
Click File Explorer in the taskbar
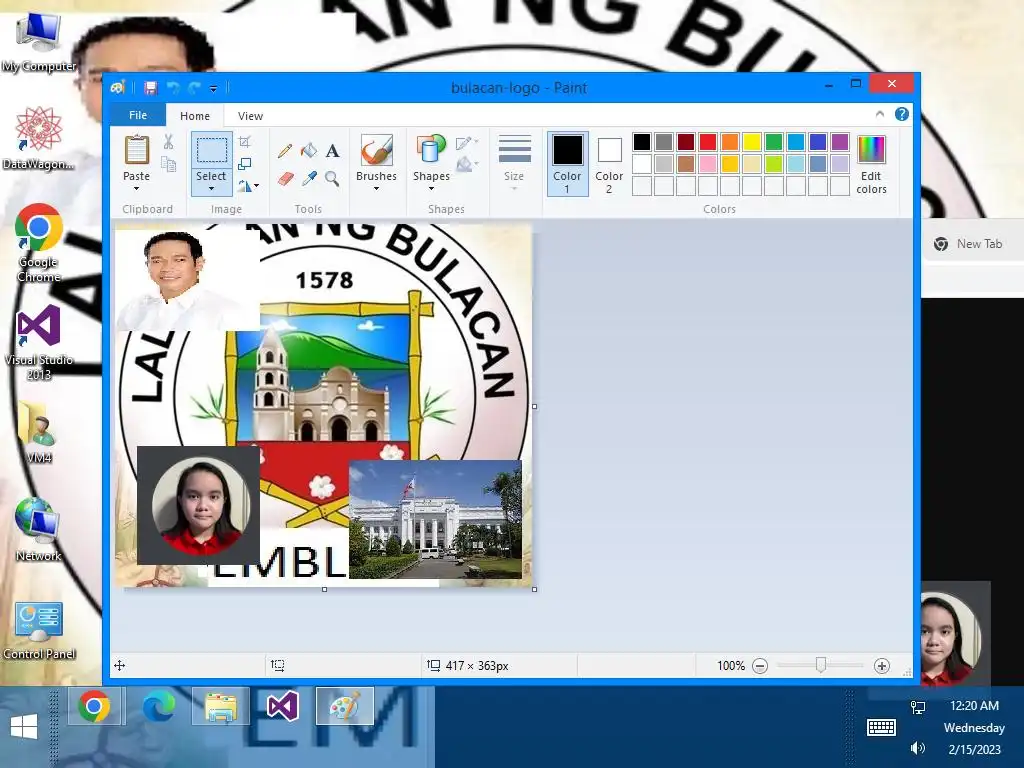click(x=221, y=706)
